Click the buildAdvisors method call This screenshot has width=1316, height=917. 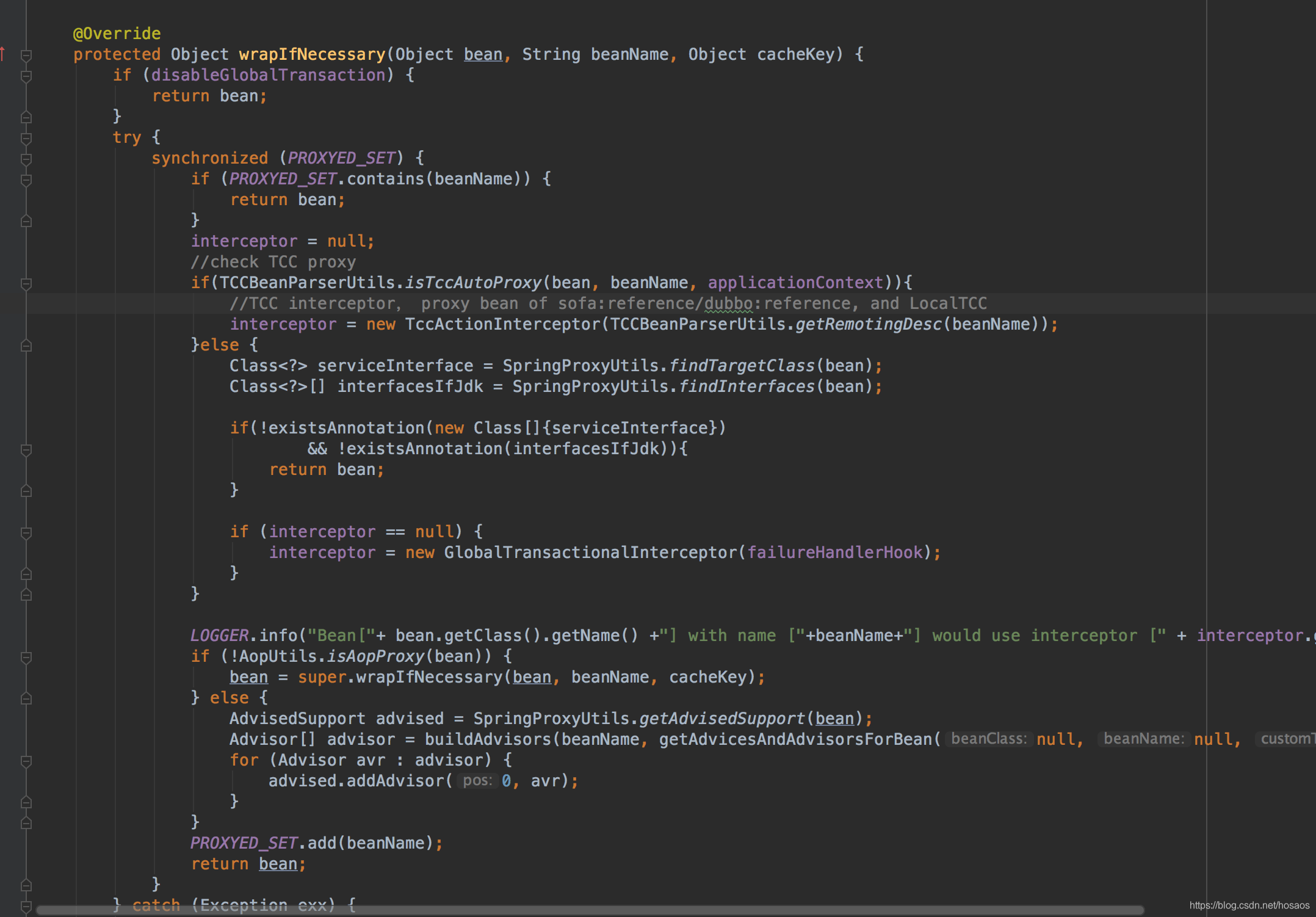[x=488, y=739]
